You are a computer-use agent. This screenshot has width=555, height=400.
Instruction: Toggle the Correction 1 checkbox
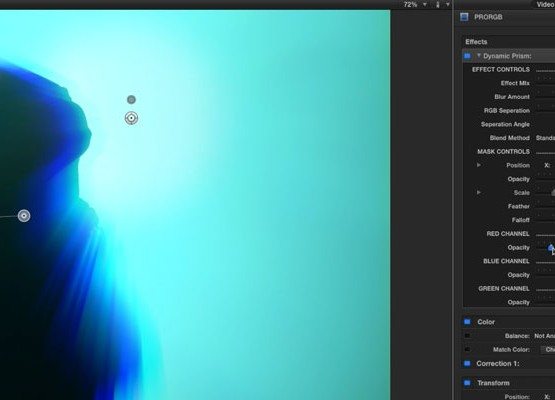click(x=467, y=364)
